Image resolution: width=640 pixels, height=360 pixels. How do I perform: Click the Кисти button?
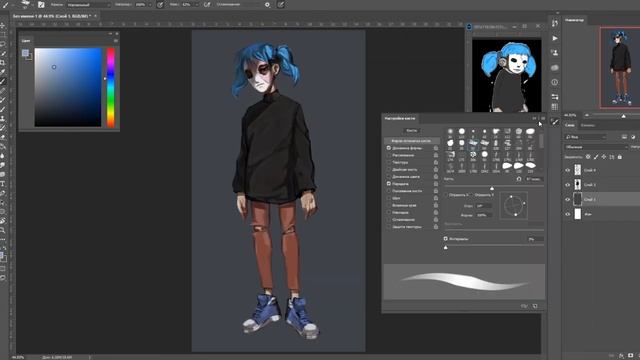(x=411, y=131)
